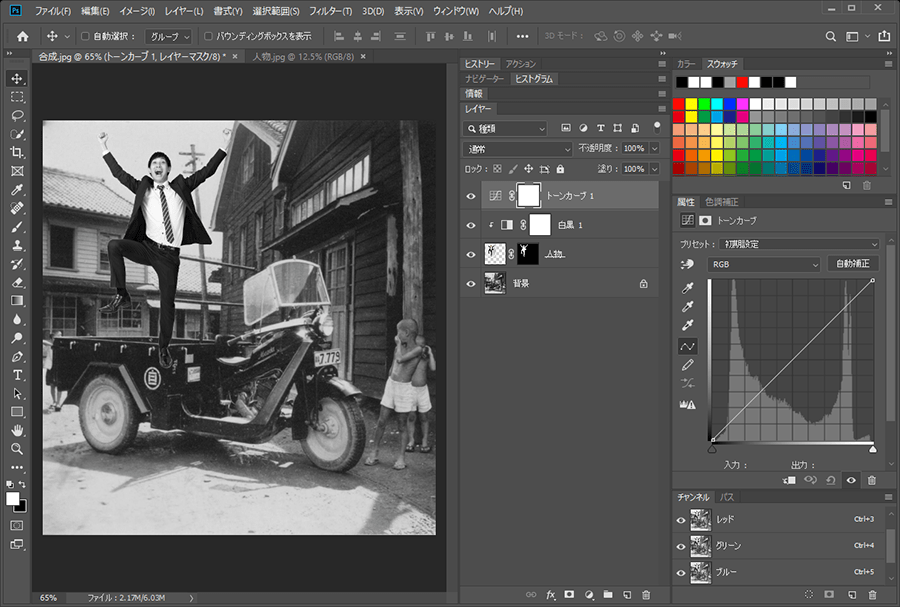Screen dimensions: 900x607
Task: Select the Zoom tool in toolbar
Action: (17, 449)
